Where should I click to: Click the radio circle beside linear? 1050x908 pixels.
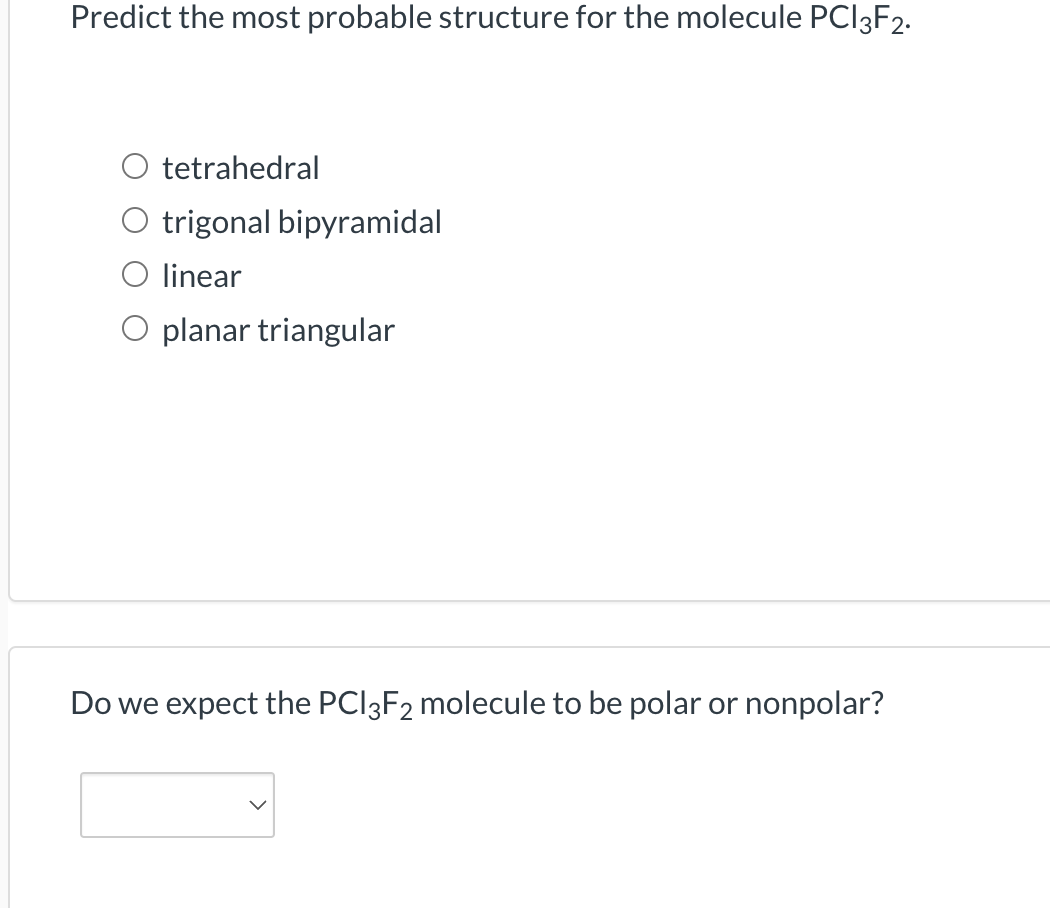[135, 273]
